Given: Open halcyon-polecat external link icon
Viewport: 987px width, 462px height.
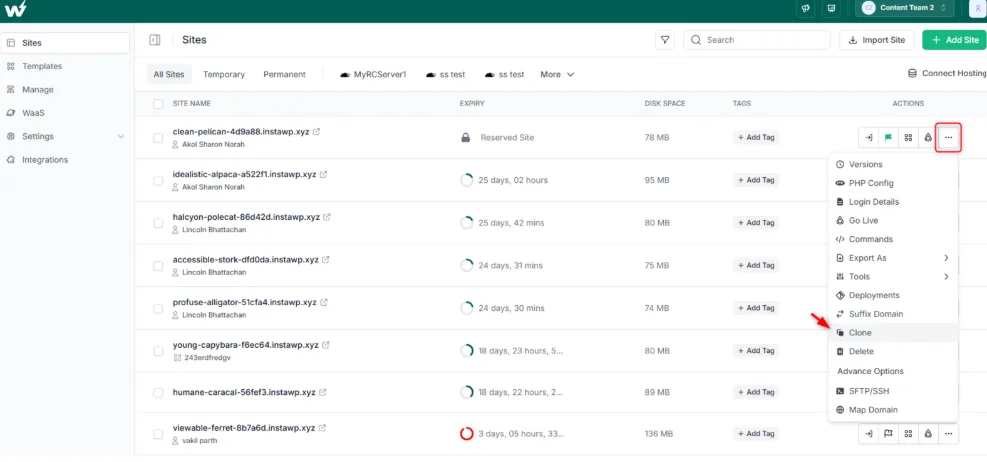Looking at the screenshot, I should (327, 217).
